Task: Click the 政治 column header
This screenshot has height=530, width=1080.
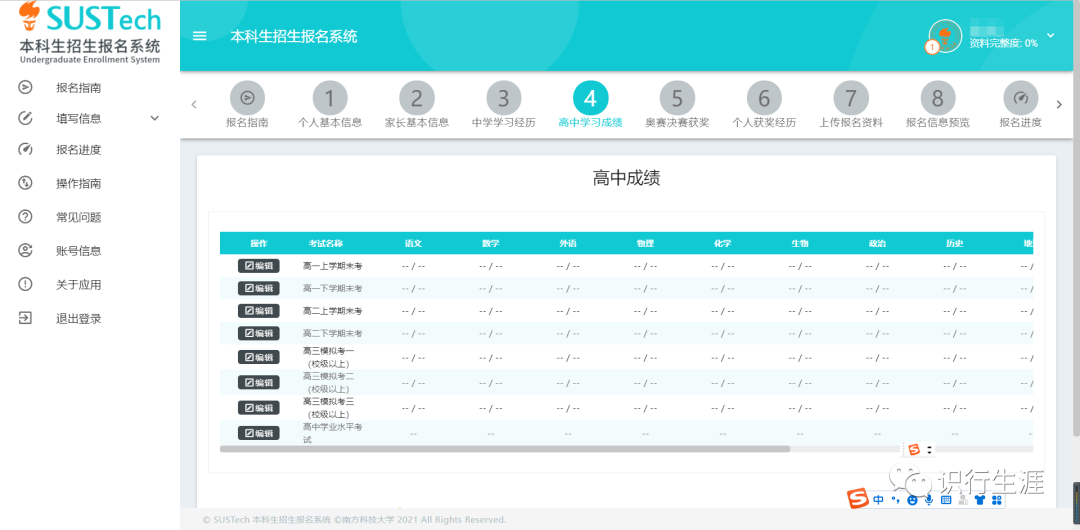Action: coord(878,243)
